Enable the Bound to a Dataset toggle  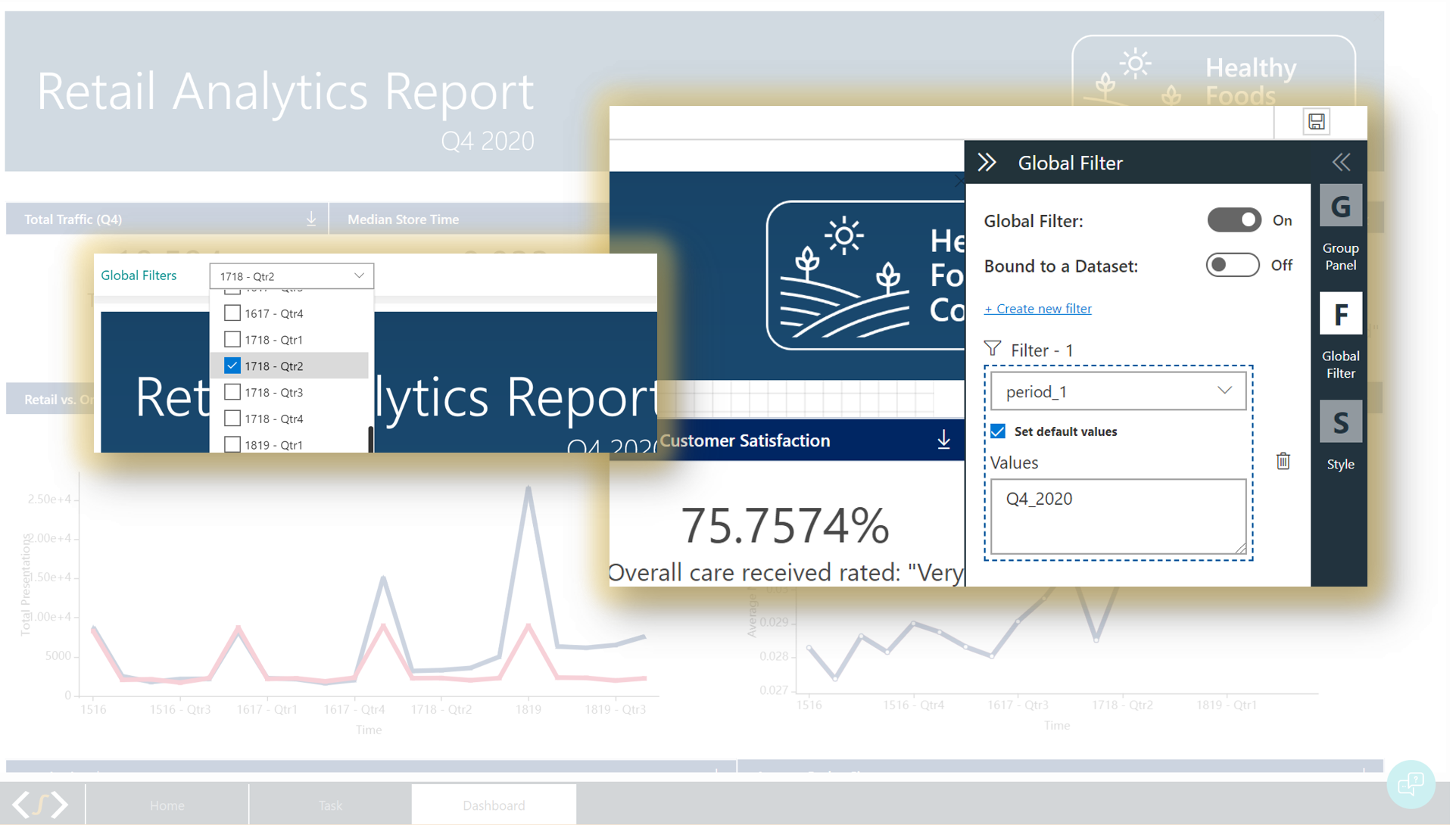tap(1232, 265)
